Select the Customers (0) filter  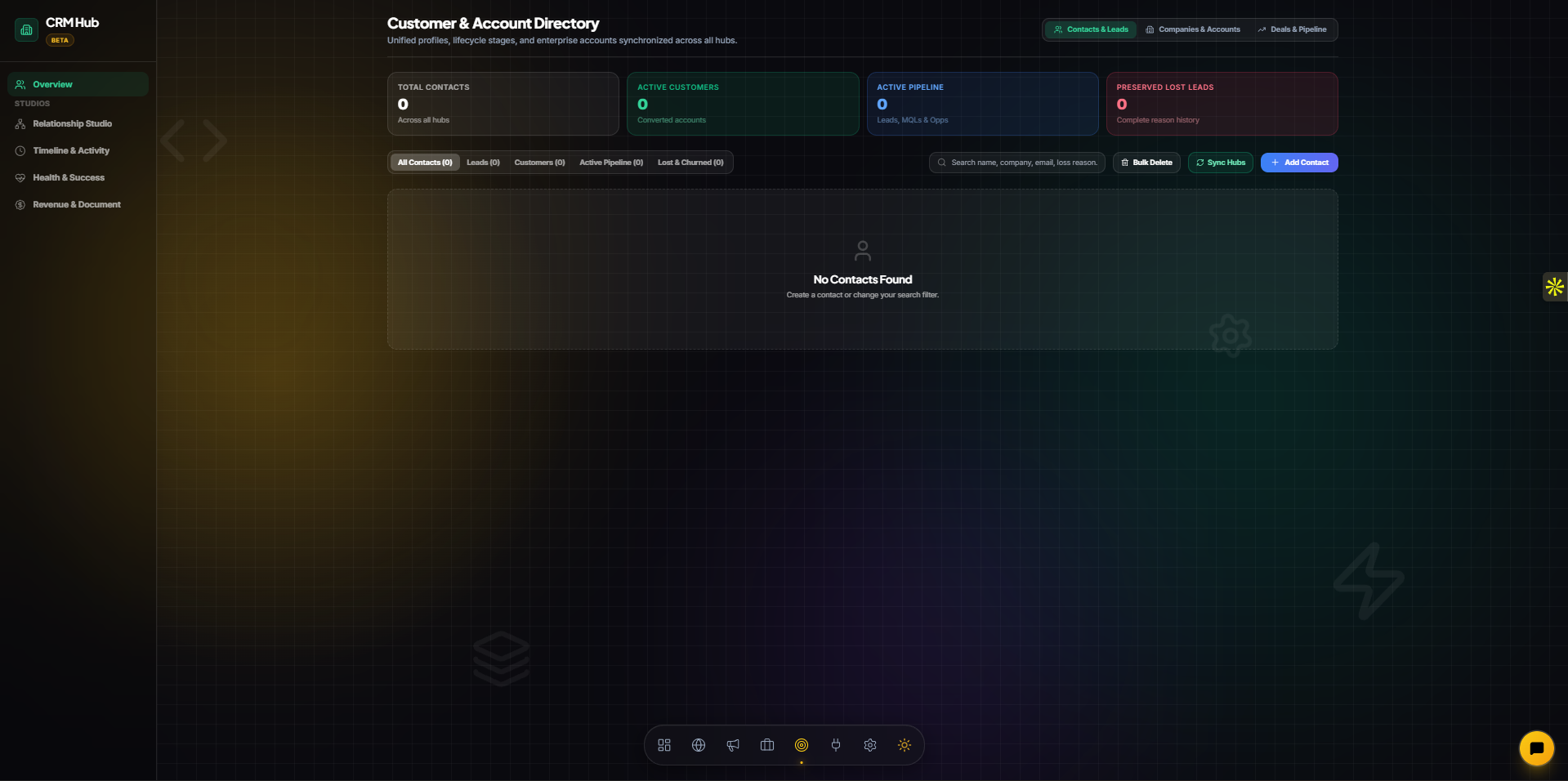tap(539, 163)
